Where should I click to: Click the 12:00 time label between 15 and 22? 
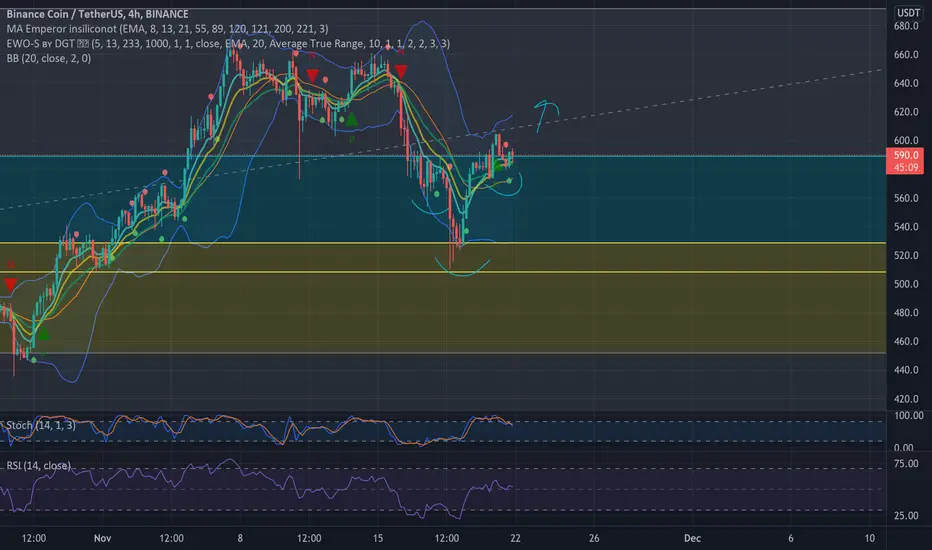(446, 538)
